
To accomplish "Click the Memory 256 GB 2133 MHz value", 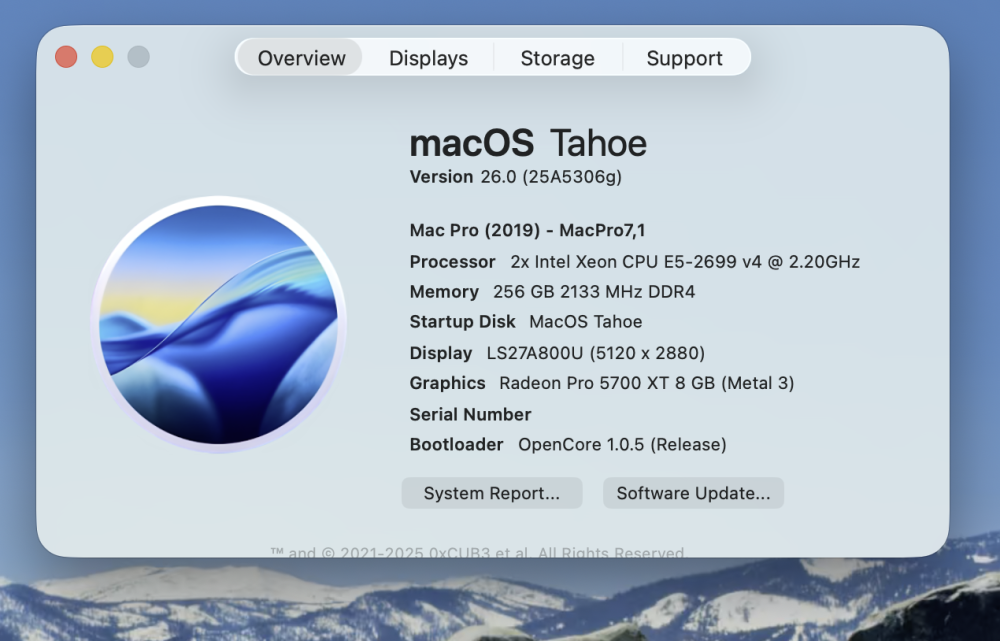I will pos(594,291).
